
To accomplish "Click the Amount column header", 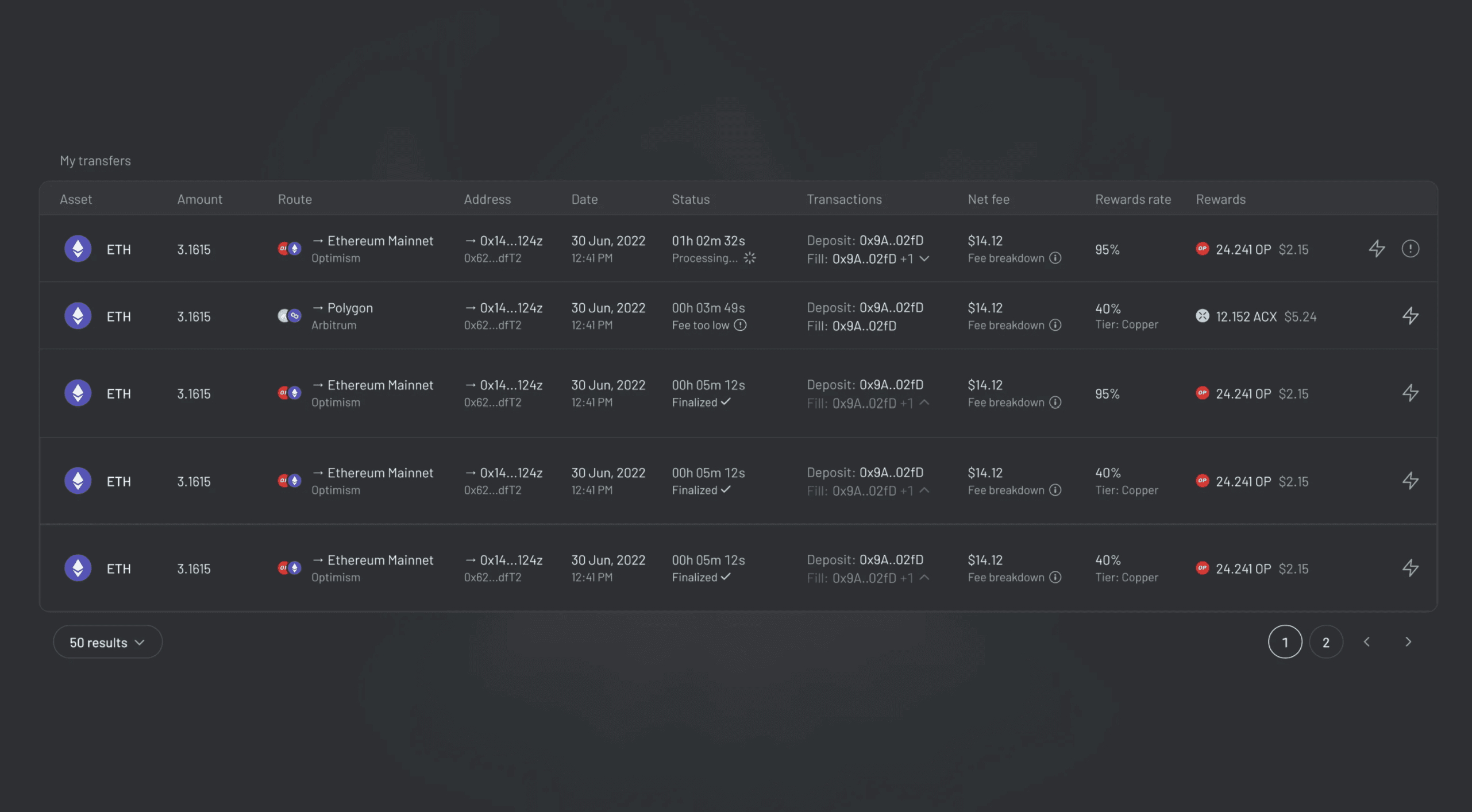I will point(199,199).
